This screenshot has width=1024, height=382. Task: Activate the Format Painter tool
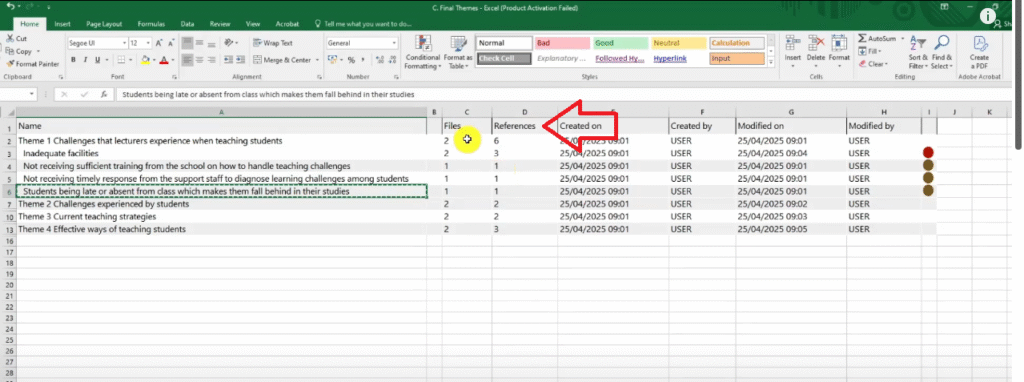pos(32,64)
